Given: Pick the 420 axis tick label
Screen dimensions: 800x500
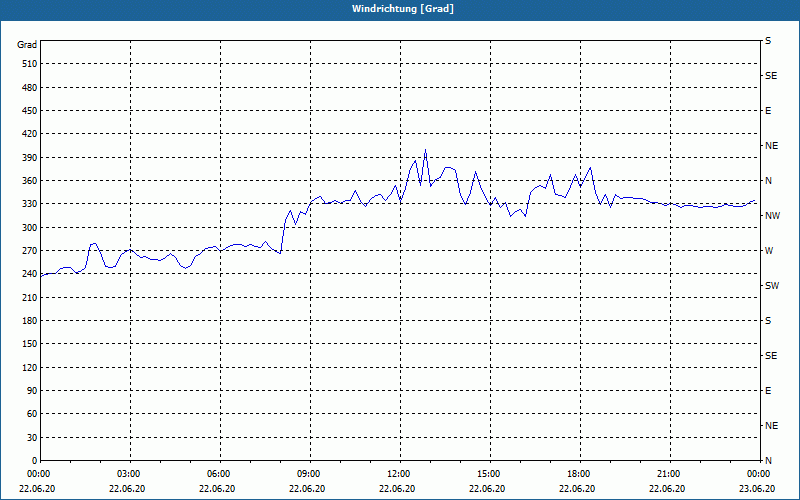Looking at the screenshot, I should coord(30,134).
